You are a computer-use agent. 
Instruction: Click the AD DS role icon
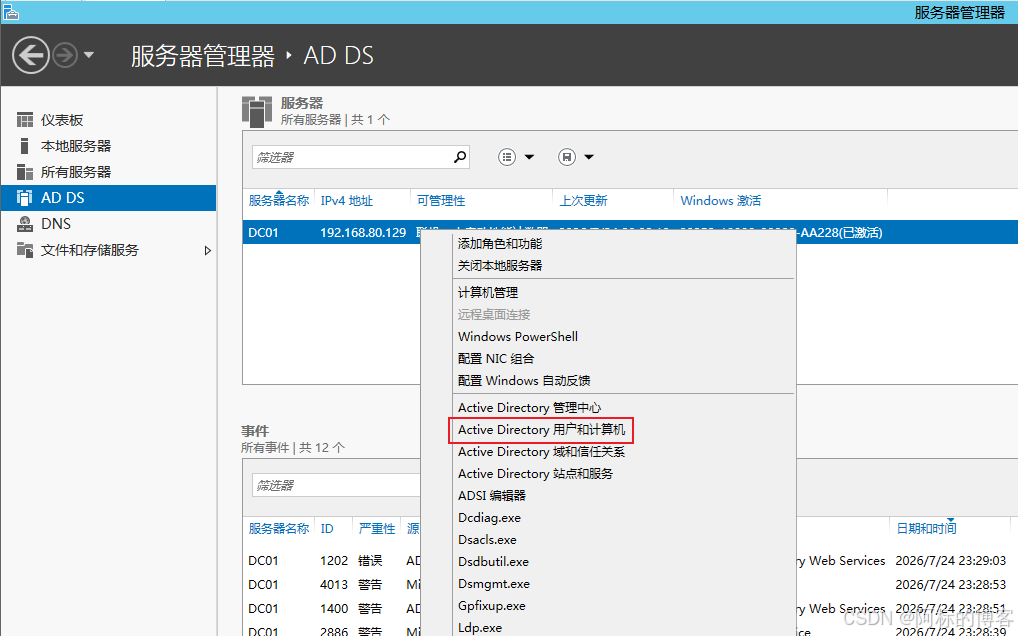coord(25,198)
